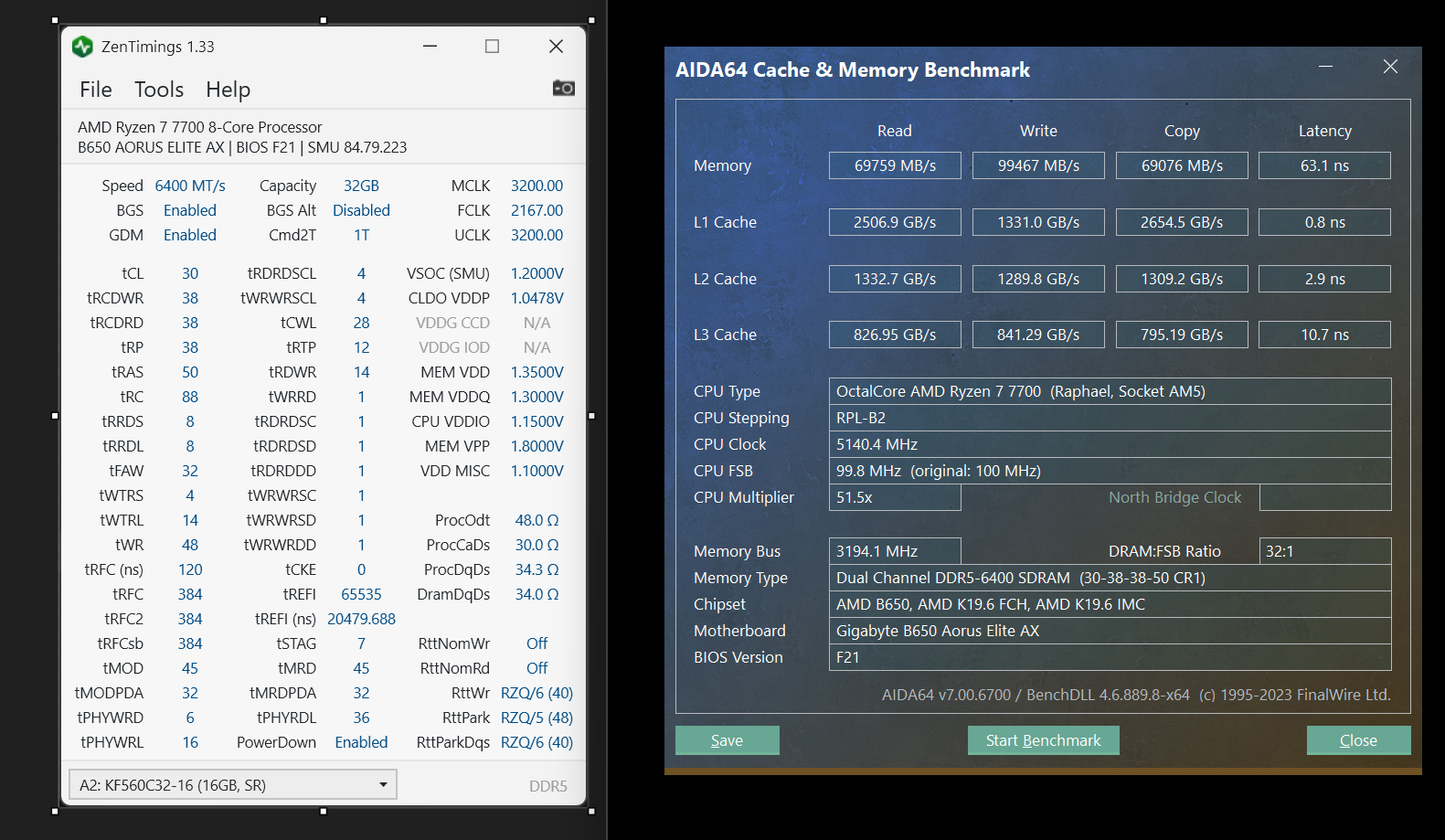The image size is (1445, 840).
Task: Click the ZenTimings camera screenshot icon
Action: [x=564, y=88]
